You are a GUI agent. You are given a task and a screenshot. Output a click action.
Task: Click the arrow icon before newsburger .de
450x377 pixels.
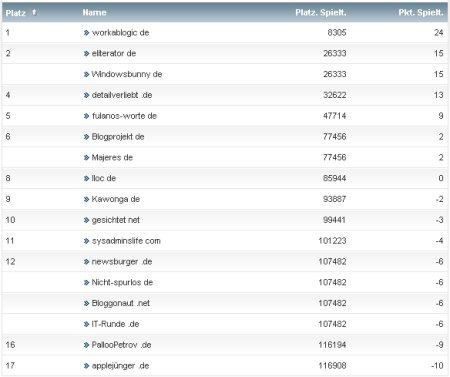tap(86, 262)
